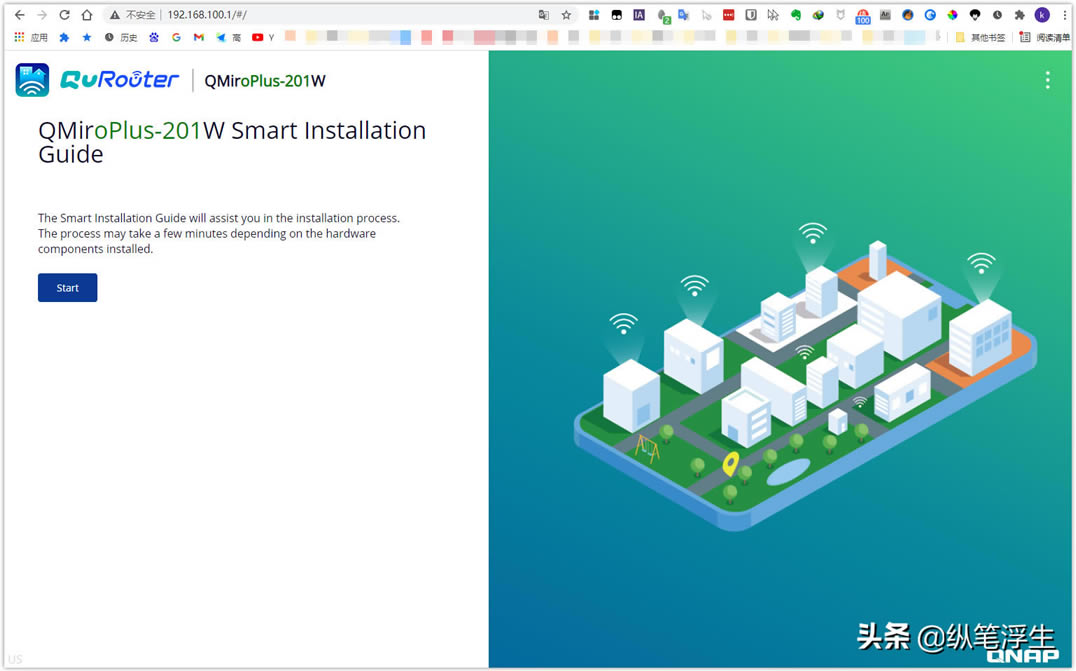Click the translate page icon
The height and width of the screenshot is (671, 1076).
(543, 14)
